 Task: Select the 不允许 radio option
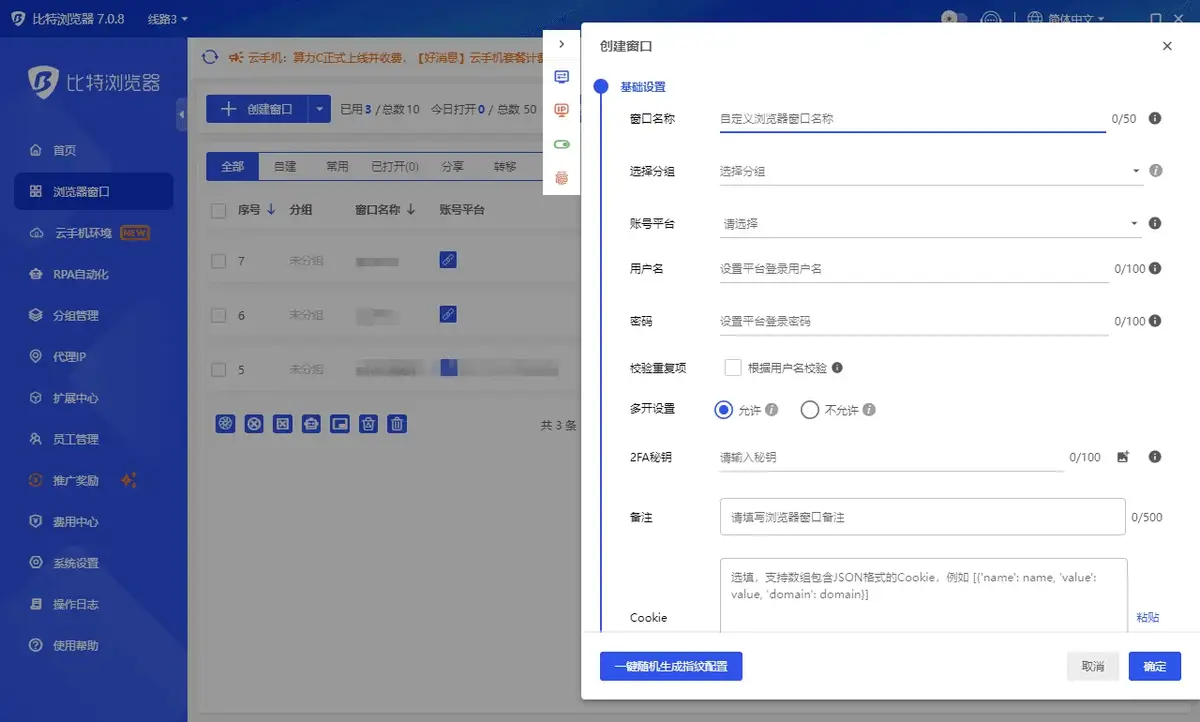(x=810, y=409)
